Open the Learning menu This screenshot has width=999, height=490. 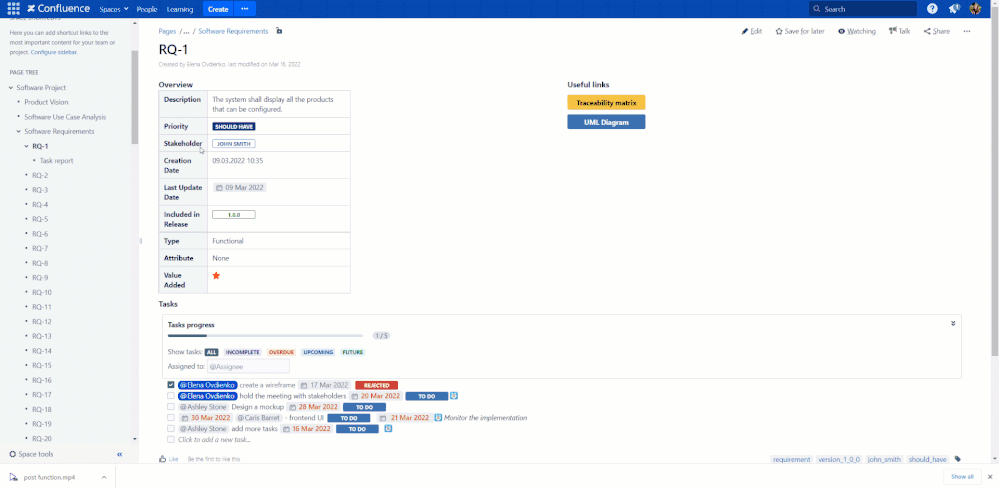(x=180, y=10)
